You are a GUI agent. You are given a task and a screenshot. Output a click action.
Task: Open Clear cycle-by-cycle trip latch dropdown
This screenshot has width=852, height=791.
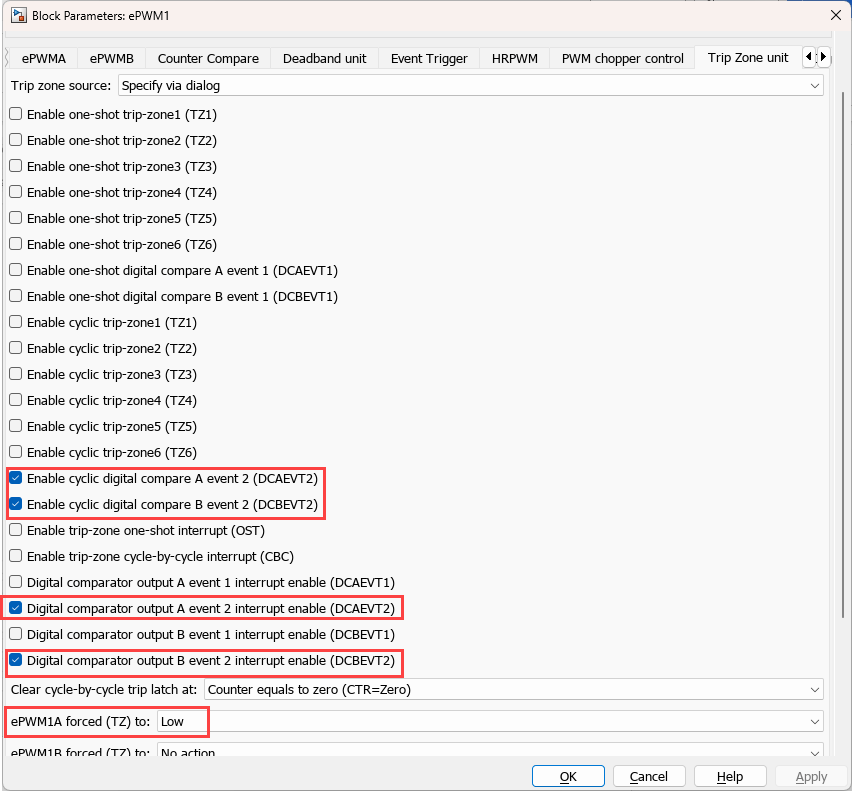tap(514, 689)
